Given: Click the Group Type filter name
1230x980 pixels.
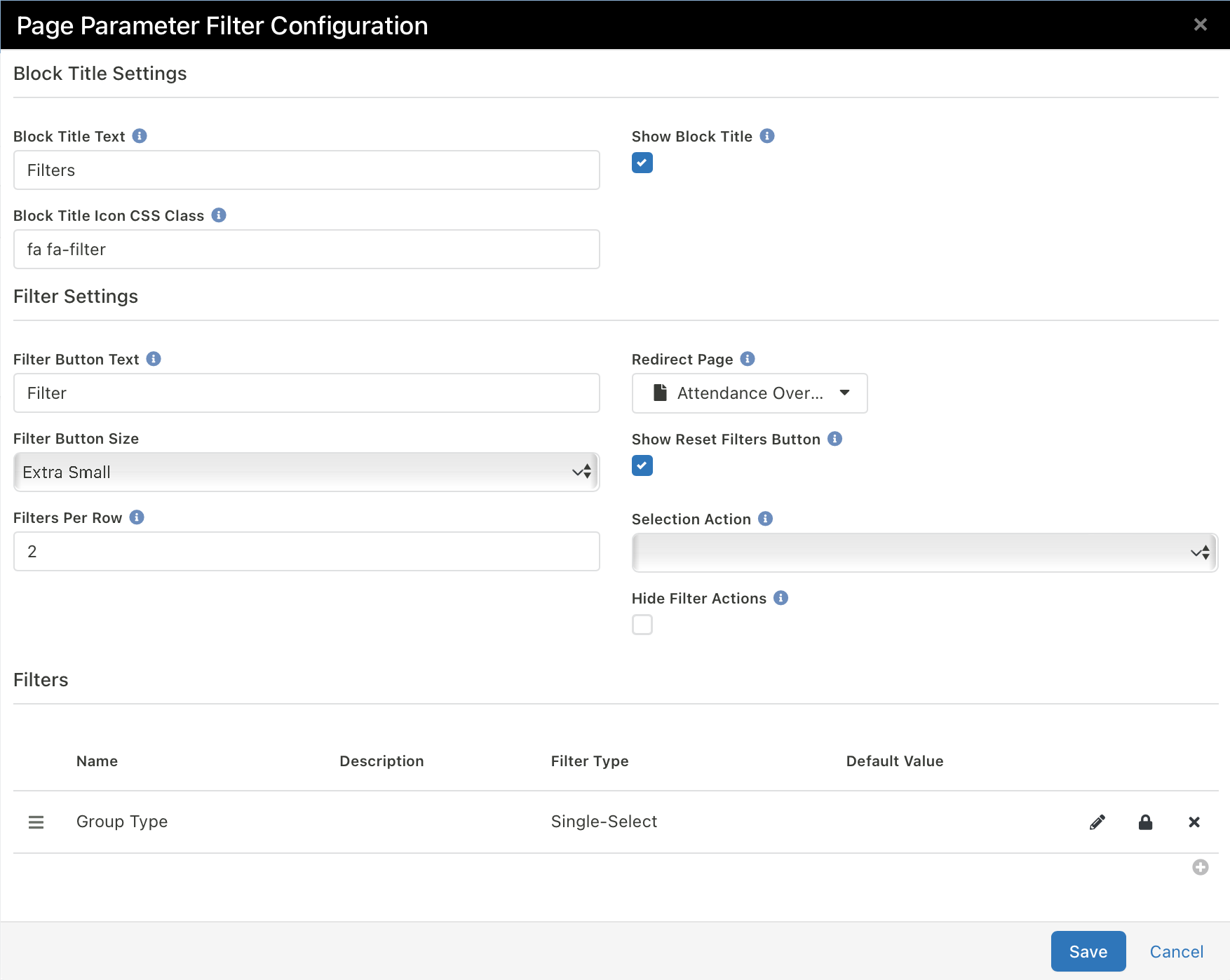Looking at the screenshot, I should (122, 822).
